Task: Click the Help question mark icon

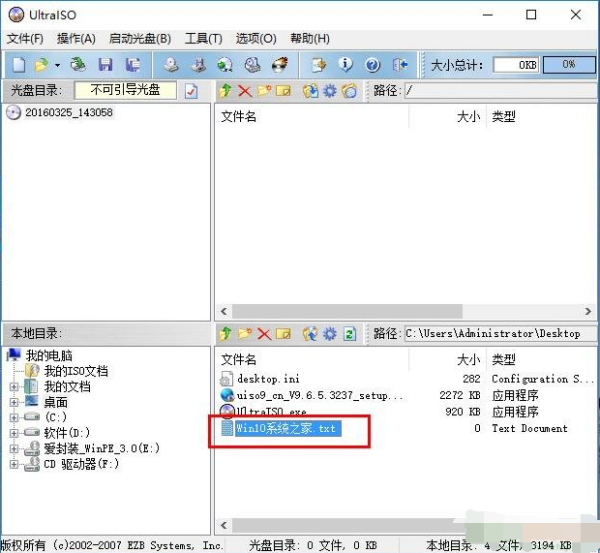Action: coord(373,65)
